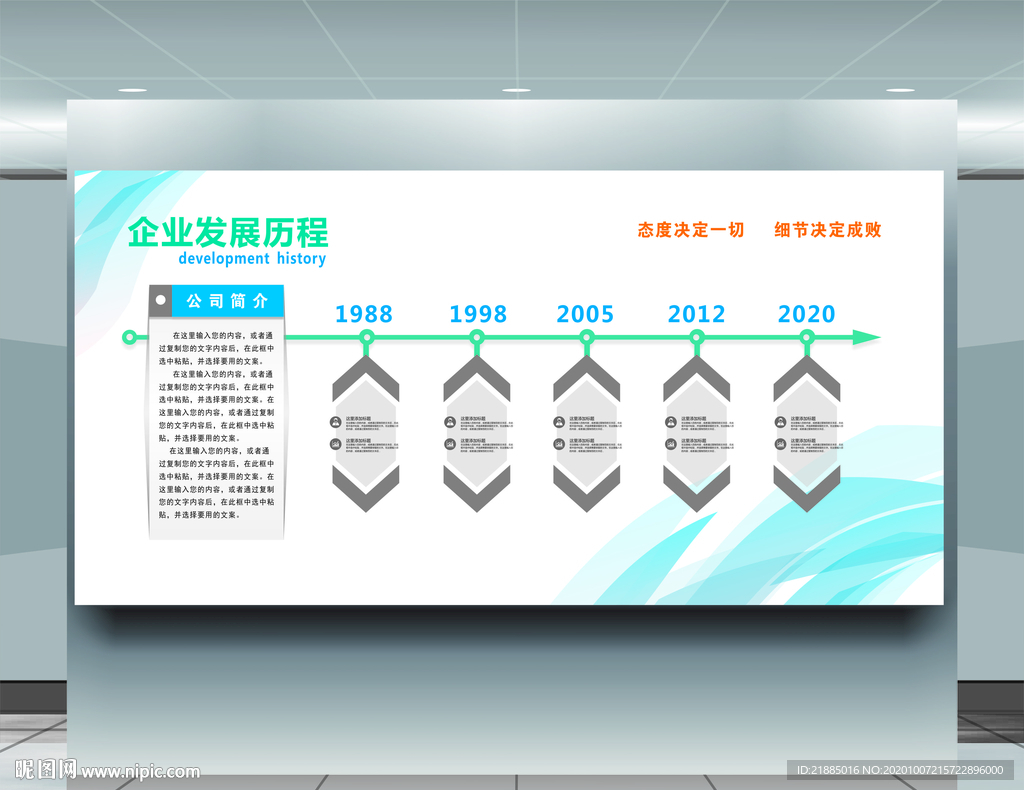This screenshot has height=790, width=1024.
Task: Click the year label 2020
Action: click(807, 314)
